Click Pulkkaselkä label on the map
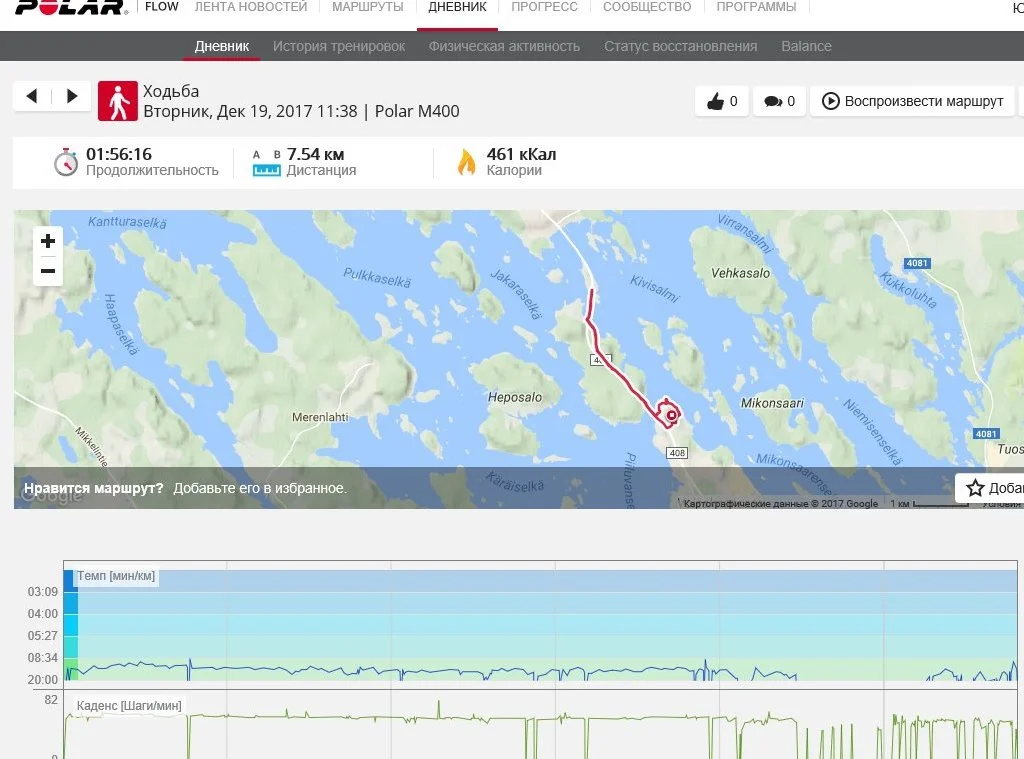This screenshot has height=759, width=1024. [x=377, y=278]
